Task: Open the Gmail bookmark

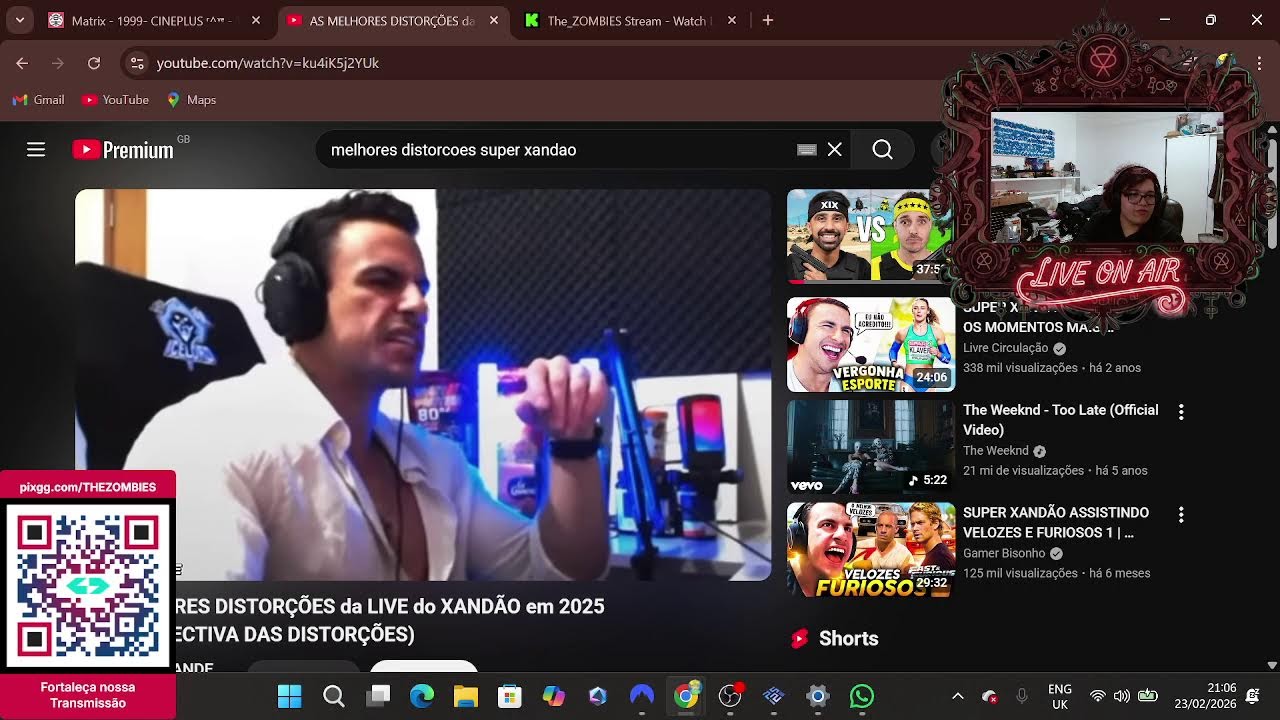Action: (x=39, y=100)
